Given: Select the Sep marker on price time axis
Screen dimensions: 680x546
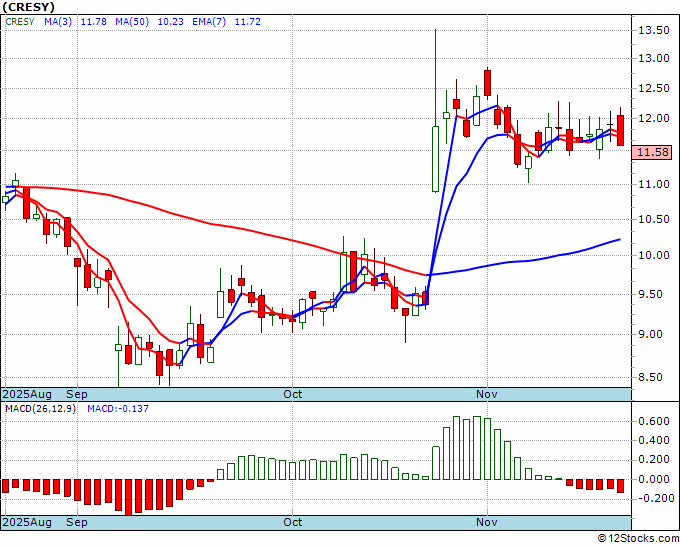Looking at the screenshot, I should pyautogui.click(x=77, y=394).
